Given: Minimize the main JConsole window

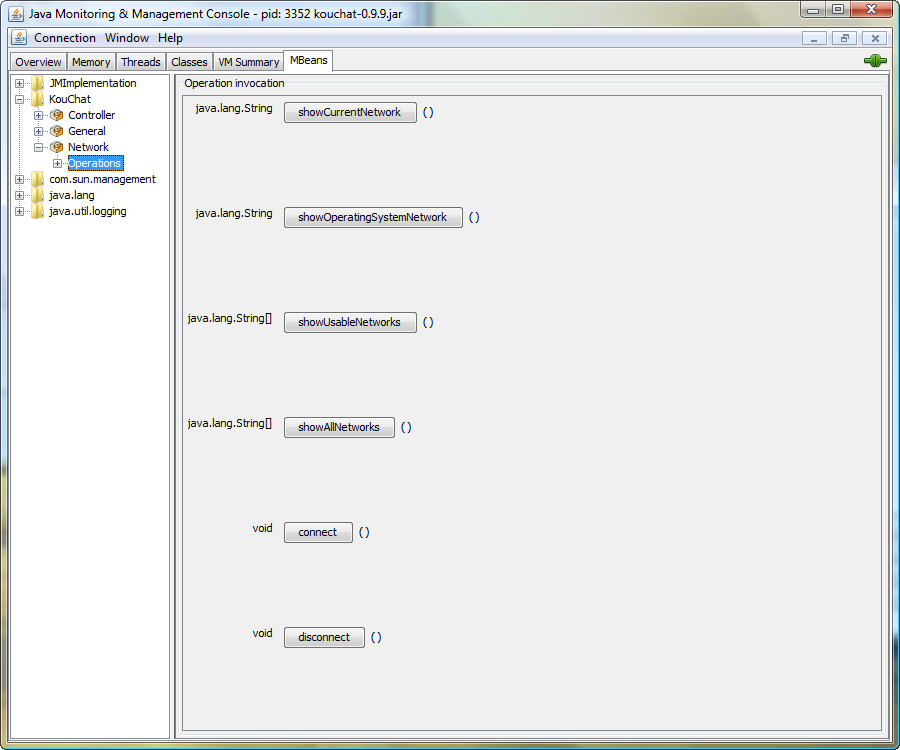Looking at the screenshot, I should tap(813, 10).
